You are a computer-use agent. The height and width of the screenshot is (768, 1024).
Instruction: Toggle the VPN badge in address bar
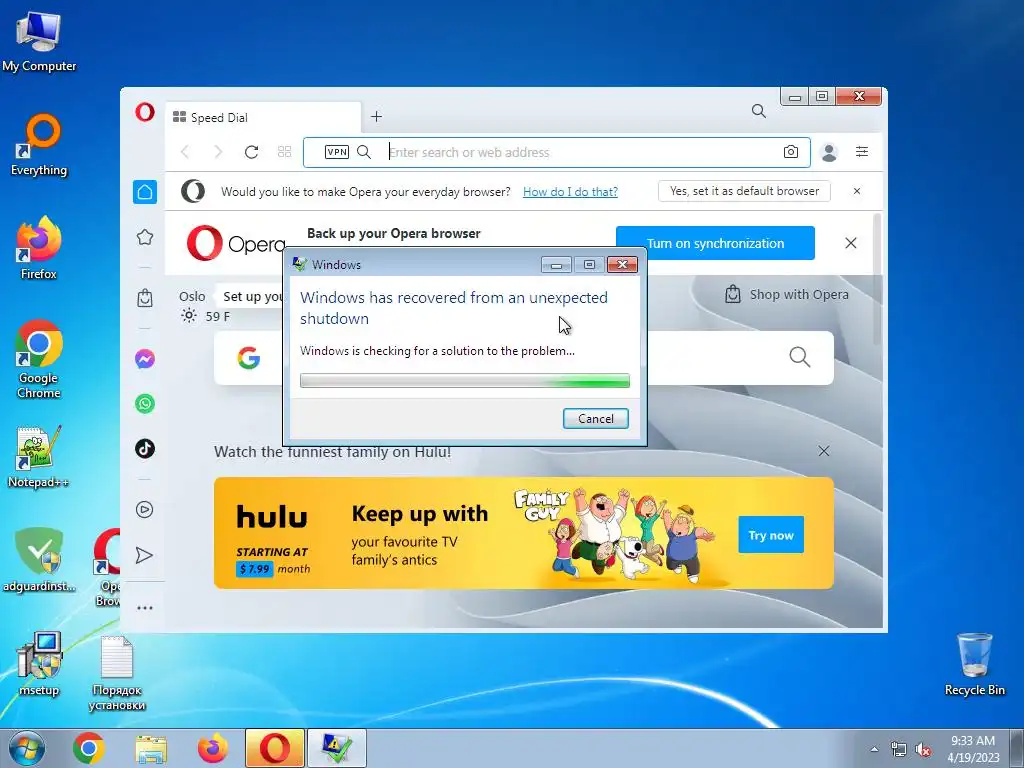[x=337, y=152]
